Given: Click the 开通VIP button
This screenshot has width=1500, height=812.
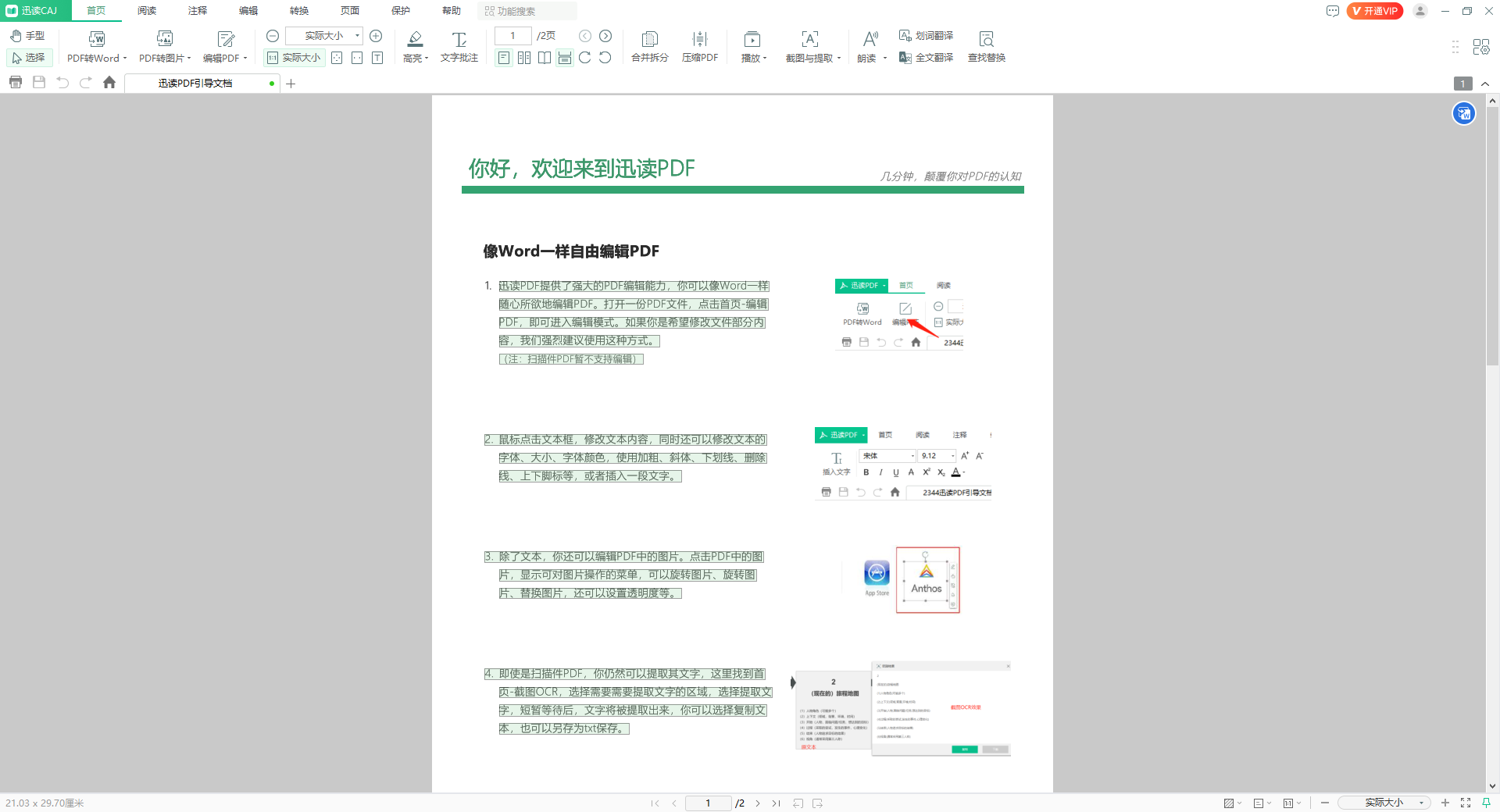Looking at the screenshot, I should (1373, 11).
